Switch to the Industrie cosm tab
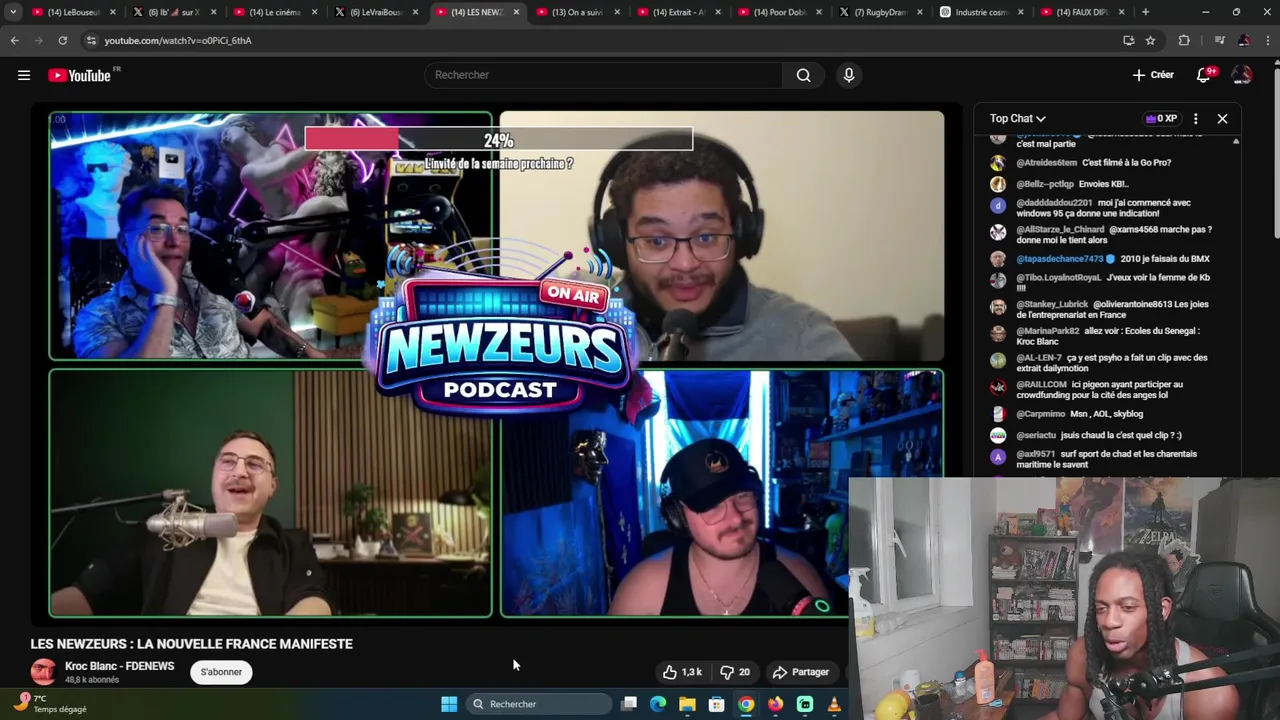The image size is (1280, 720). pyautogui.click(x=981, y=12)
